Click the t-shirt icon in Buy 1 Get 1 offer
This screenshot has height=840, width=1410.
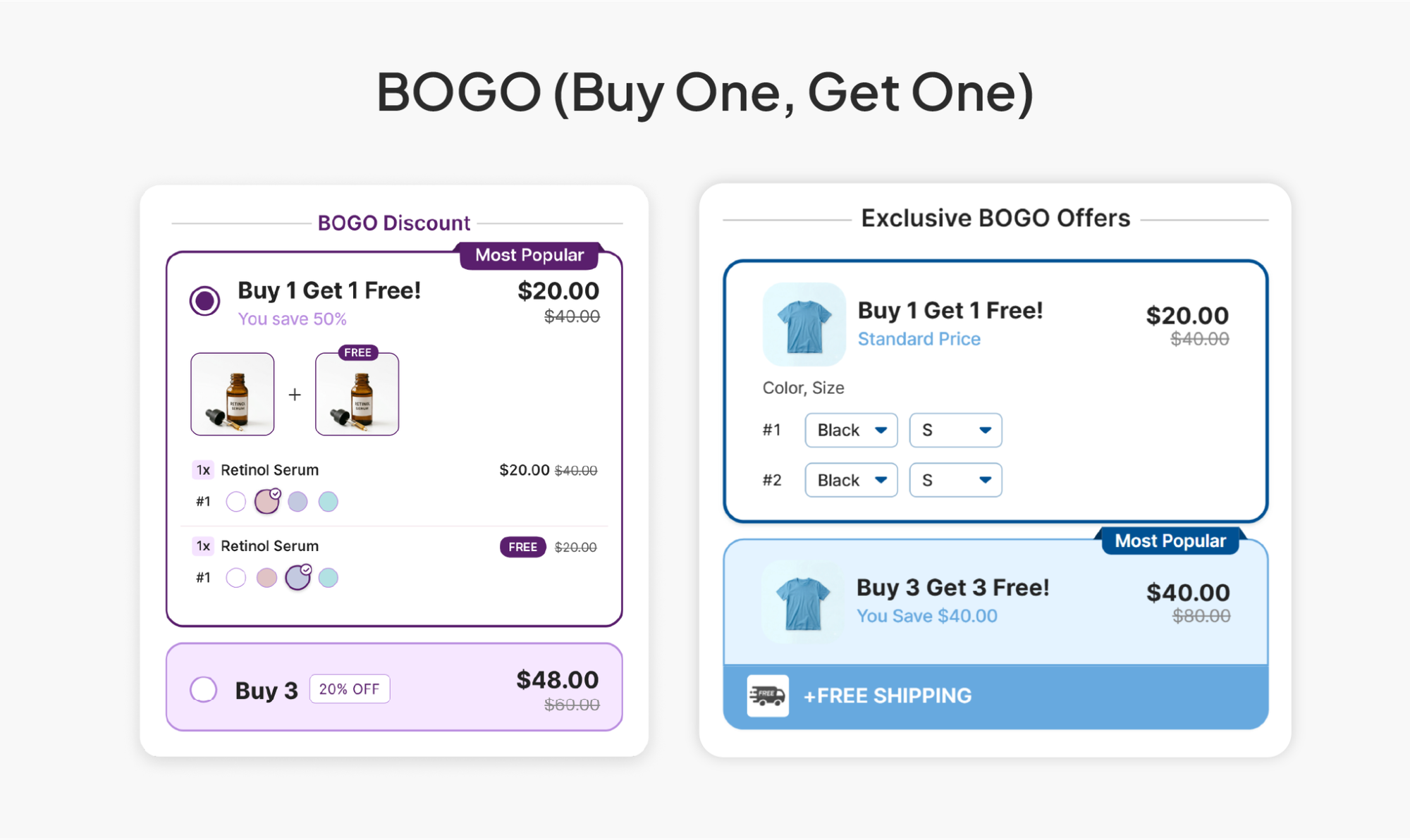tap(804, 324)
